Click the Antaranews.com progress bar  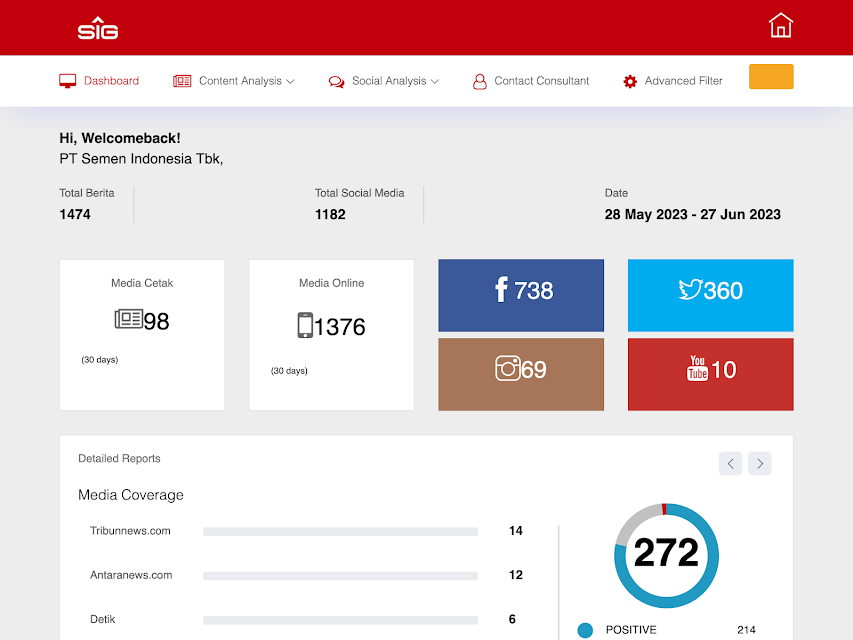(x=340, y=576)
